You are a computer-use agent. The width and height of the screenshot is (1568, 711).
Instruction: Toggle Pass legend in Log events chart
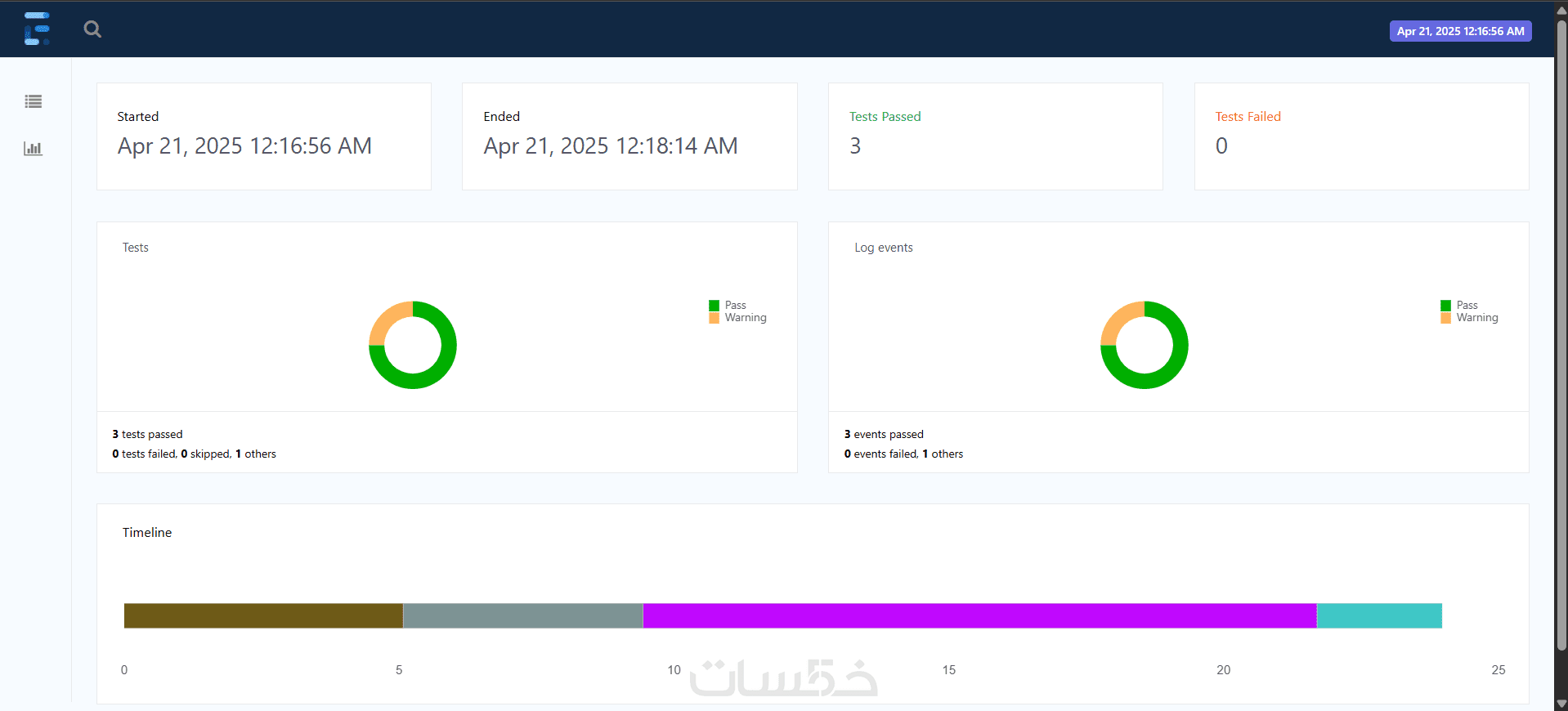pyautogui.click(x=1459, y=305)
